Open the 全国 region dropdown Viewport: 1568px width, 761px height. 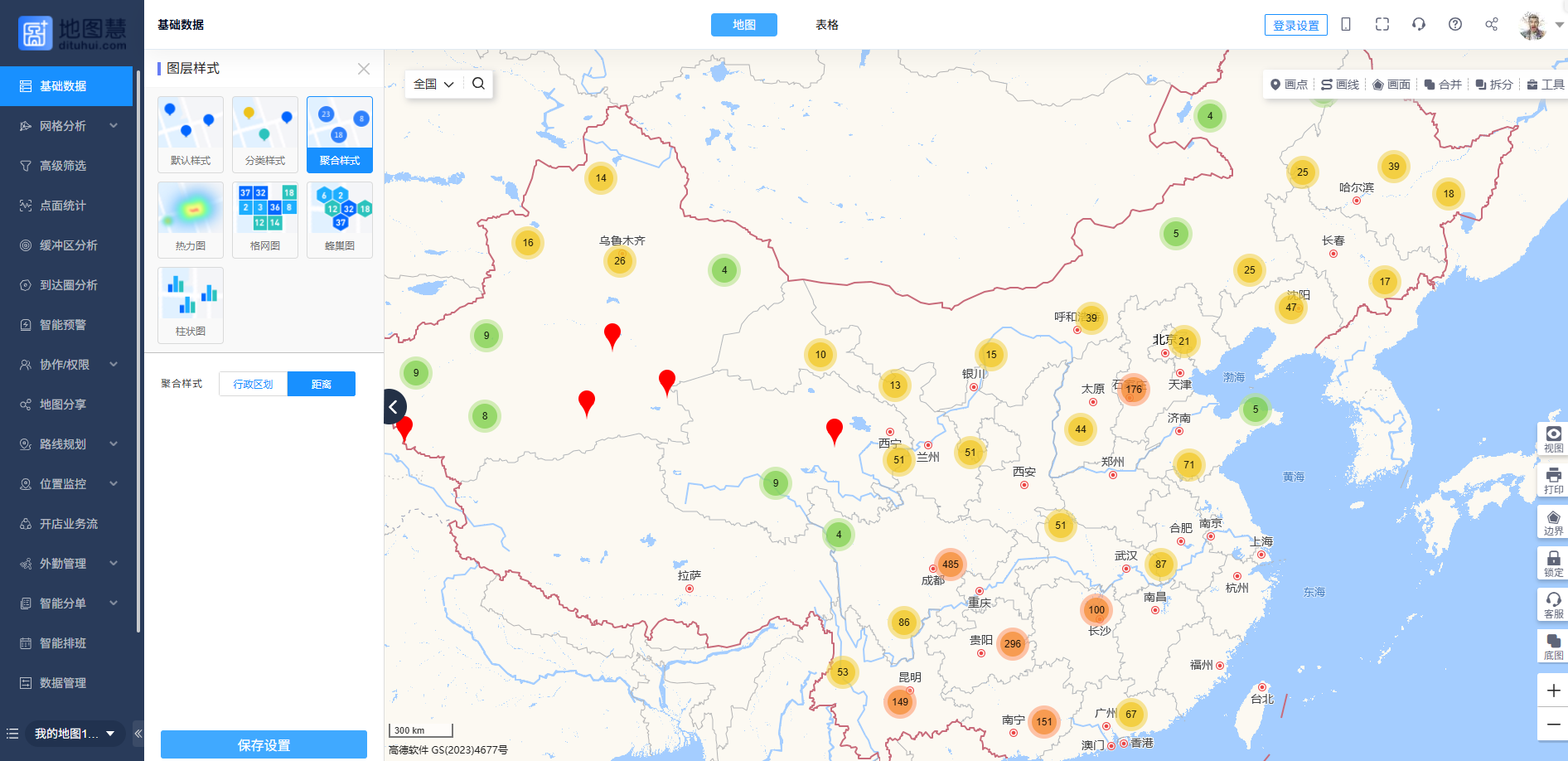[433, 84]
